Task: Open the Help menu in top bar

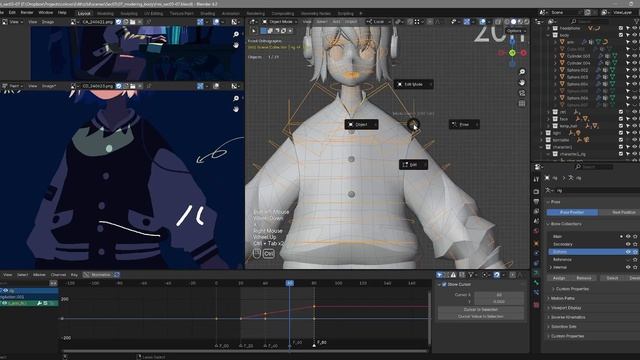Action: point(62,13)
